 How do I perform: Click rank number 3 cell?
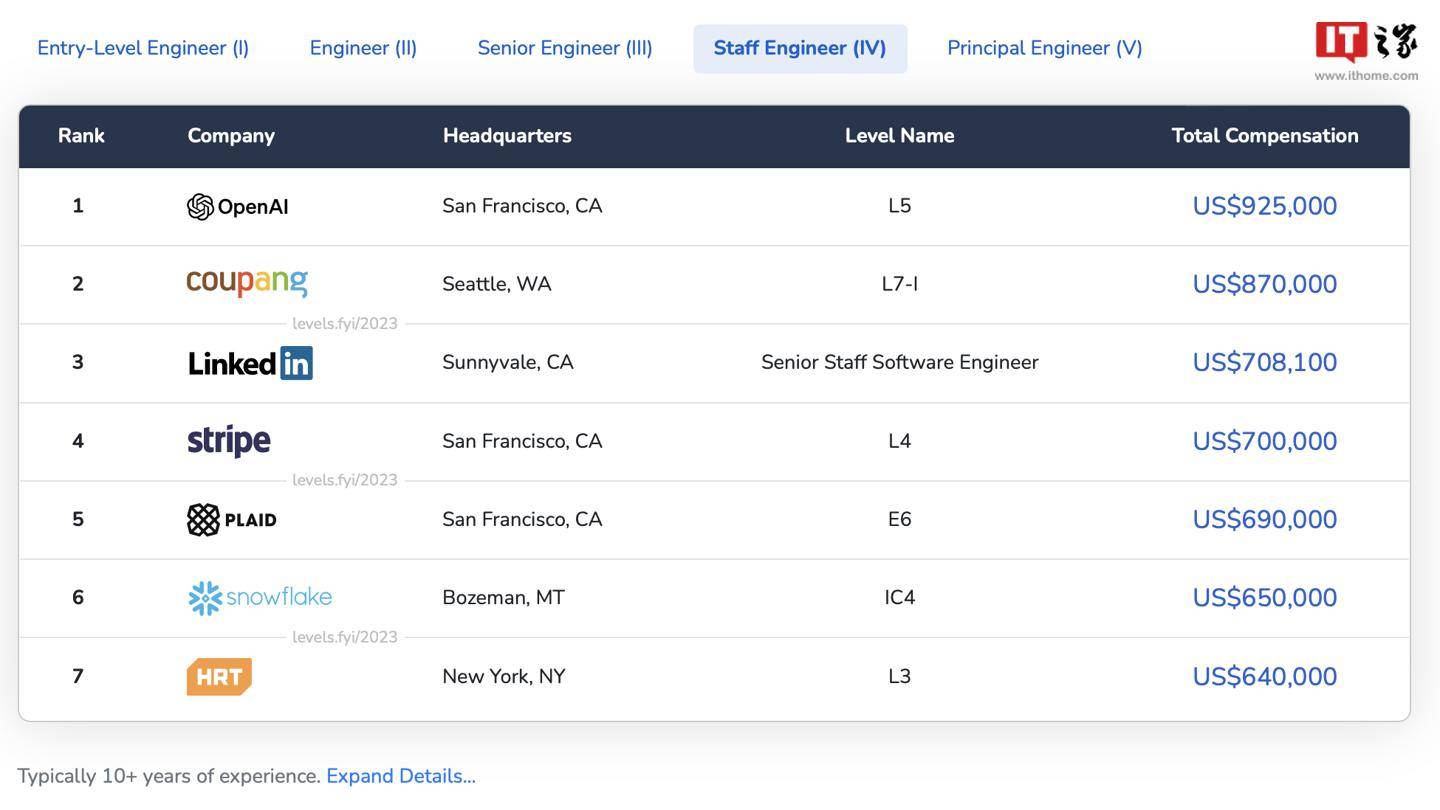[x=78, y=362]
